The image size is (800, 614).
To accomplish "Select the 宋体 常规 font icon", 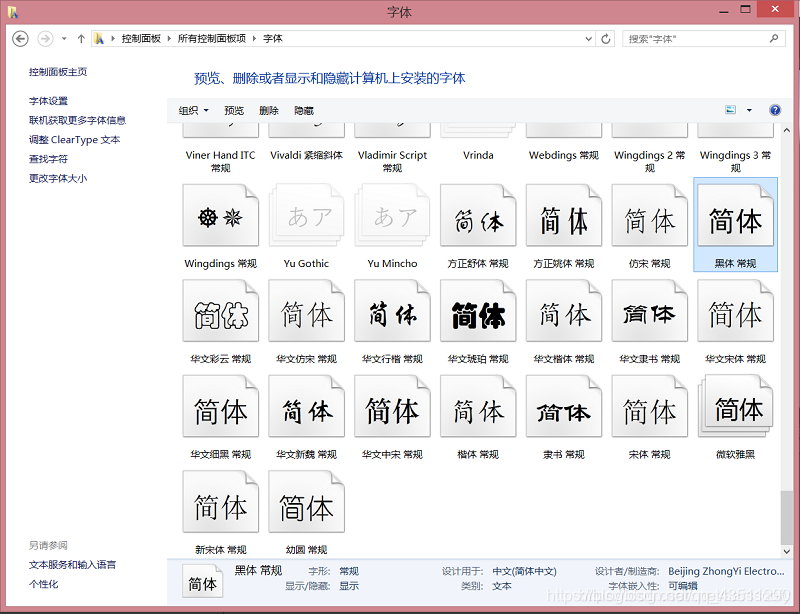I will (649, 406).
